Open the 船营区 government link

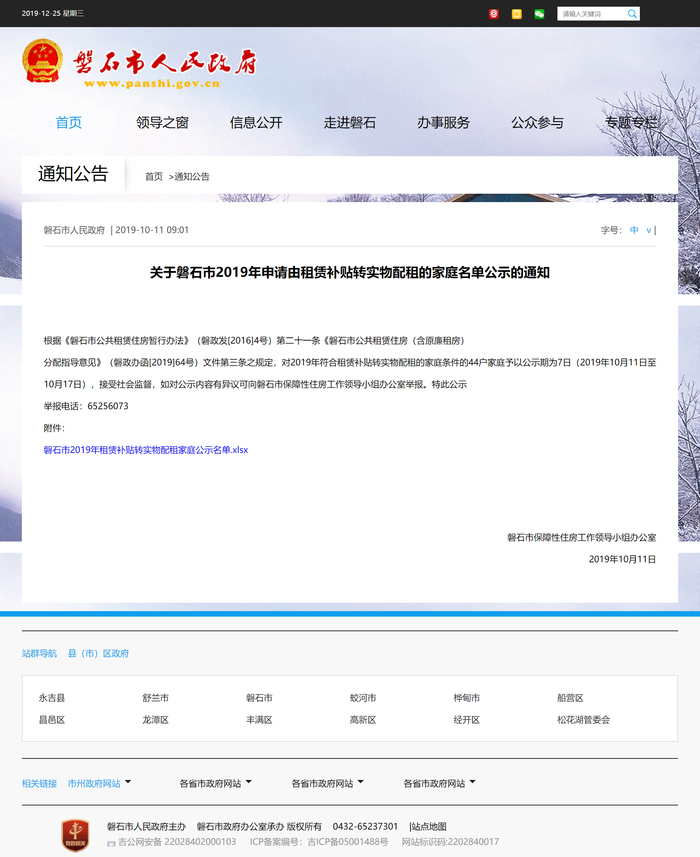(570, 698)
